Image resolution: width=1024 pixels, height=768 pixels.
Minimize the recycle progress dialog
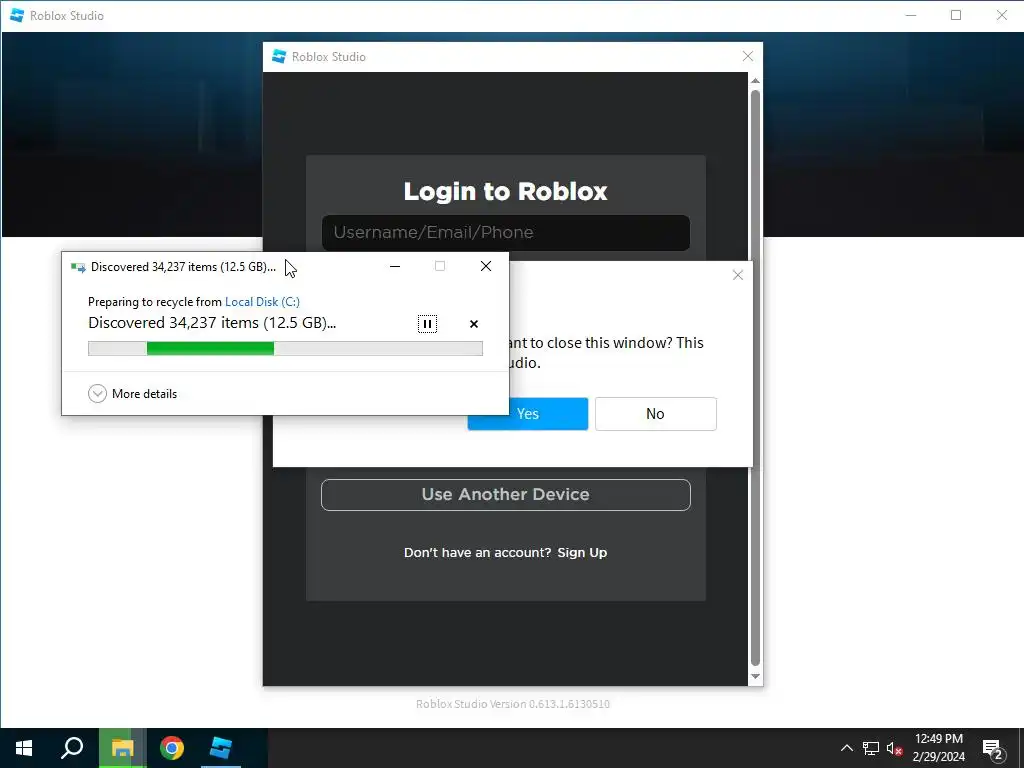coord(395,266)
